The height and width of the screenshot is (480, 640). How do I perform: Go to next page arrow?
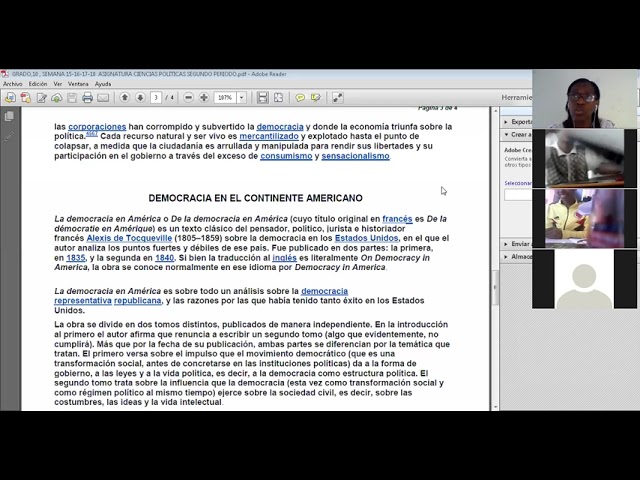pos(140,98)
